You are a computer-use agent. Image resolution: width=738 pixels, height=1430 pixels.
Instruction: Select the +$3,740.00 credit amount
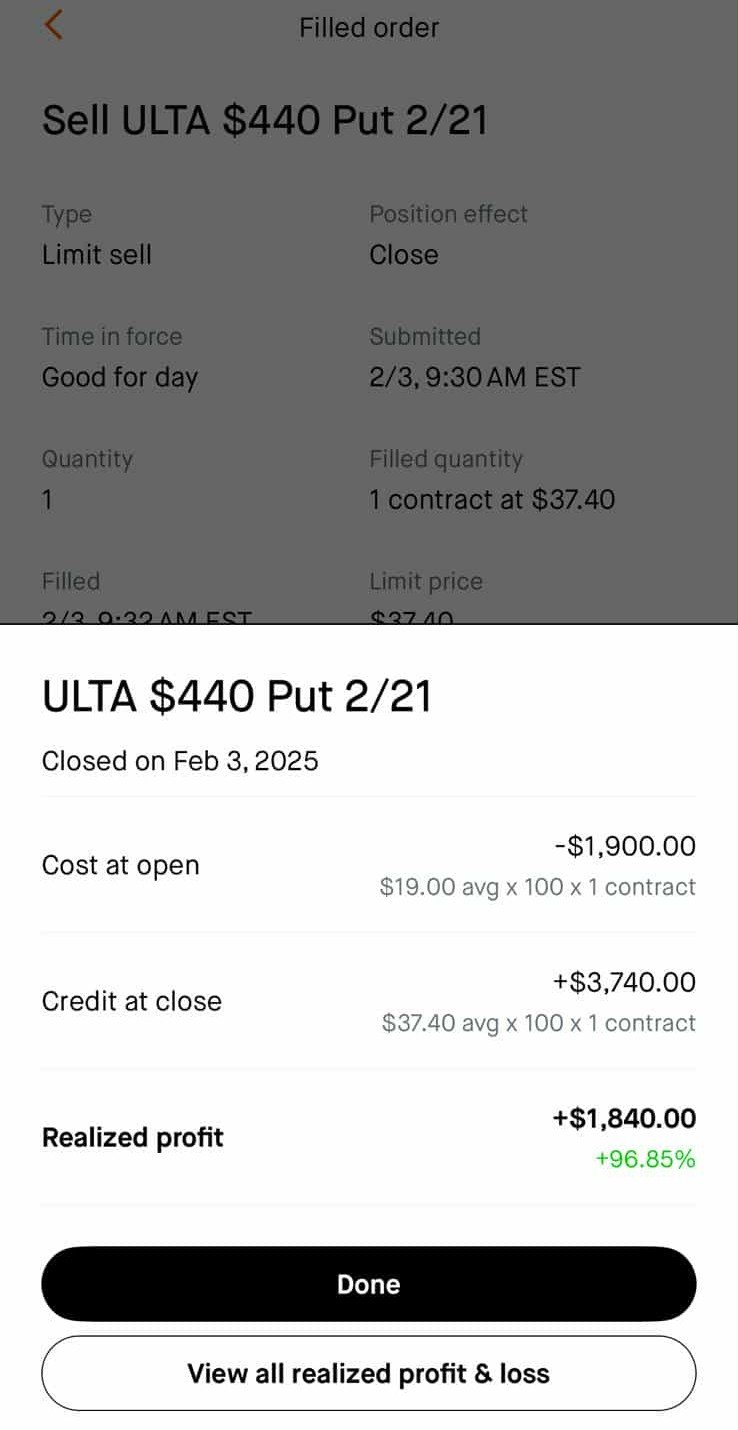[x=624, y=982]
